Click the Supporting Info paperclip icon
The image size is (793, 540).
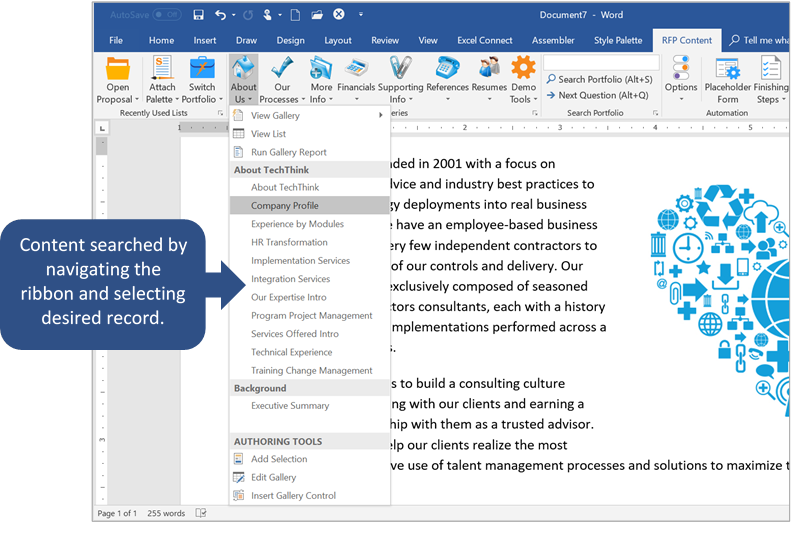[x=399, y=69]
